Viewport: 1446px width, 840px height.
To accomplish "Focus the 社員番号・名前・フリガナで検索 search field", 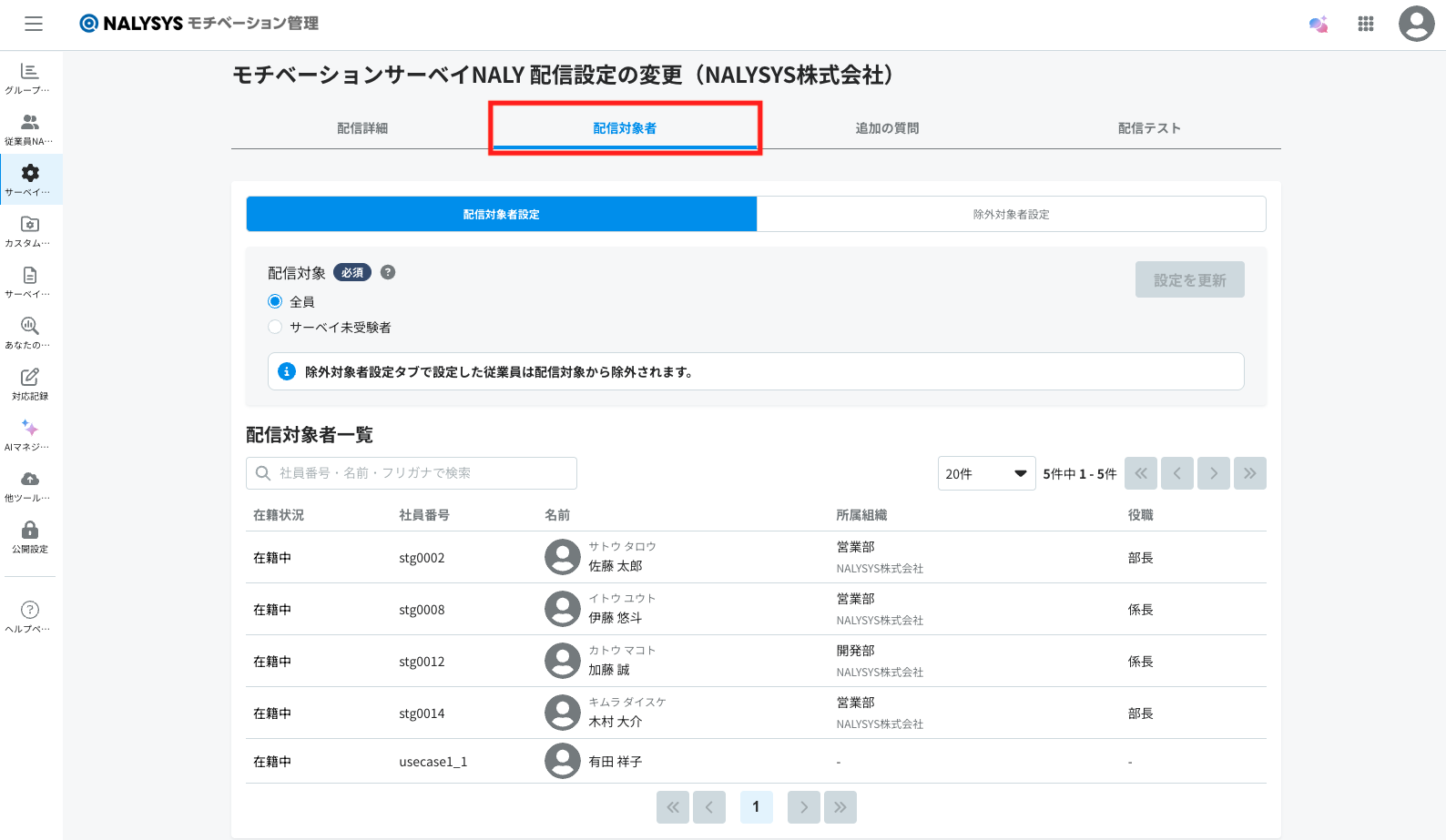I will tap(412, 473).
